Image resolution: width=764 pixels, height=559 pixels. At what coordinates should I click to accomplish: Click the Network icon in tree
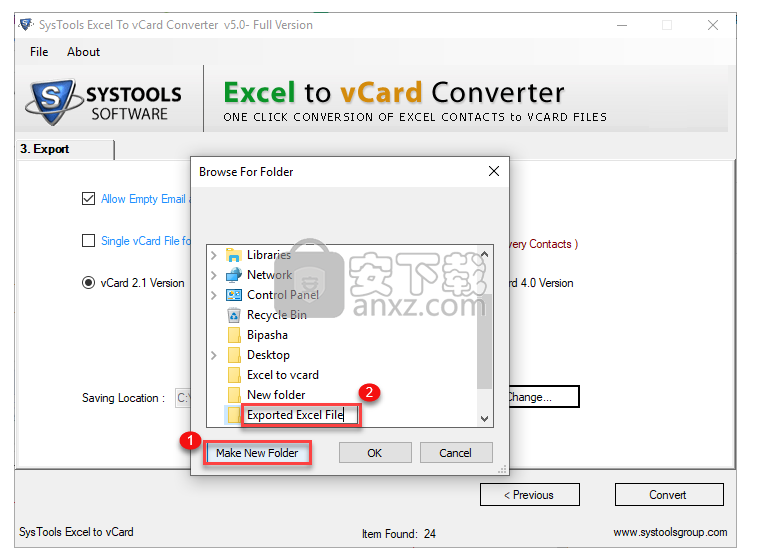234,275
